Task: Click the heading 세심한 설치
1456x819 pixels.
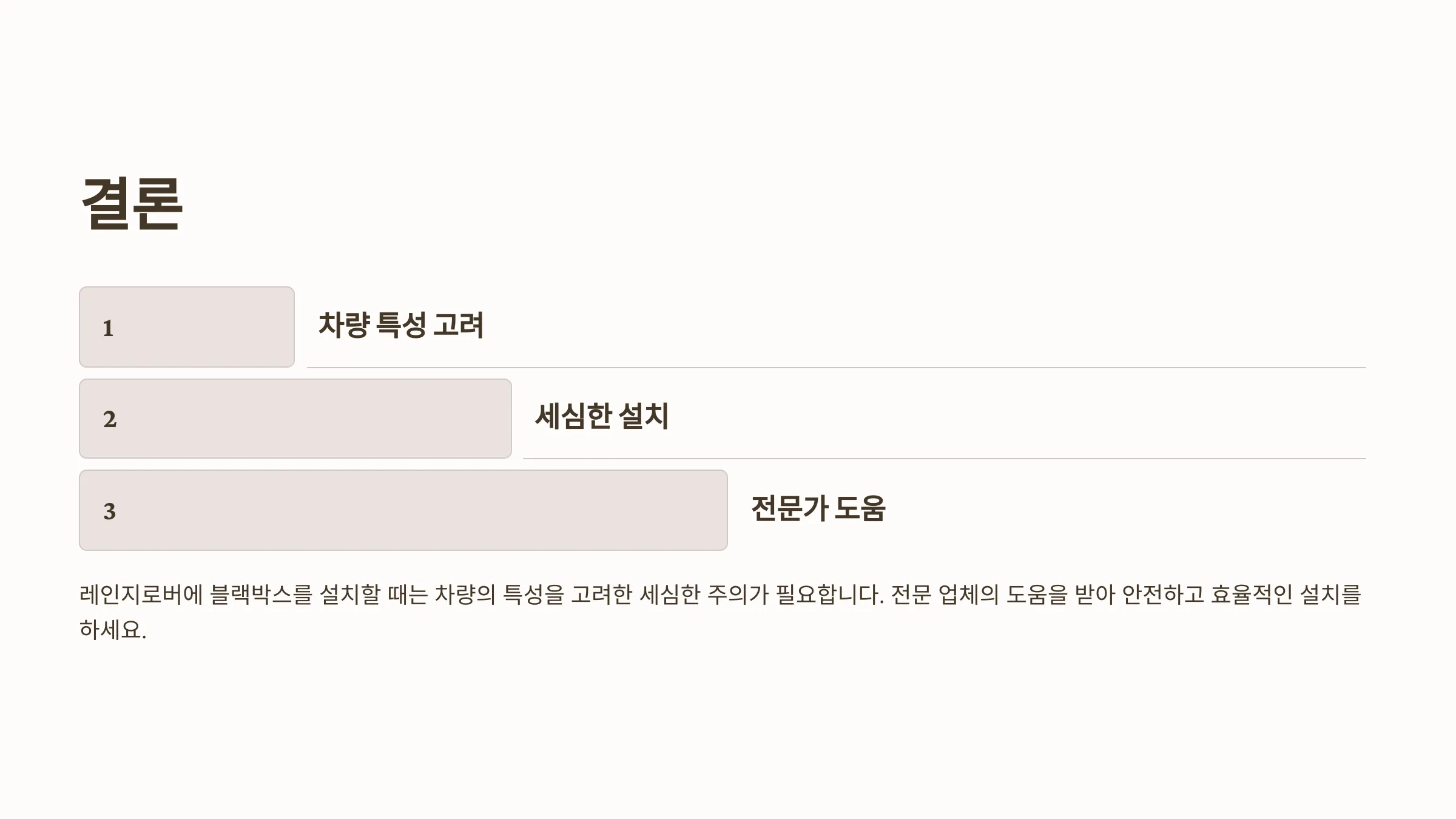Action: (x=602, y=416)
